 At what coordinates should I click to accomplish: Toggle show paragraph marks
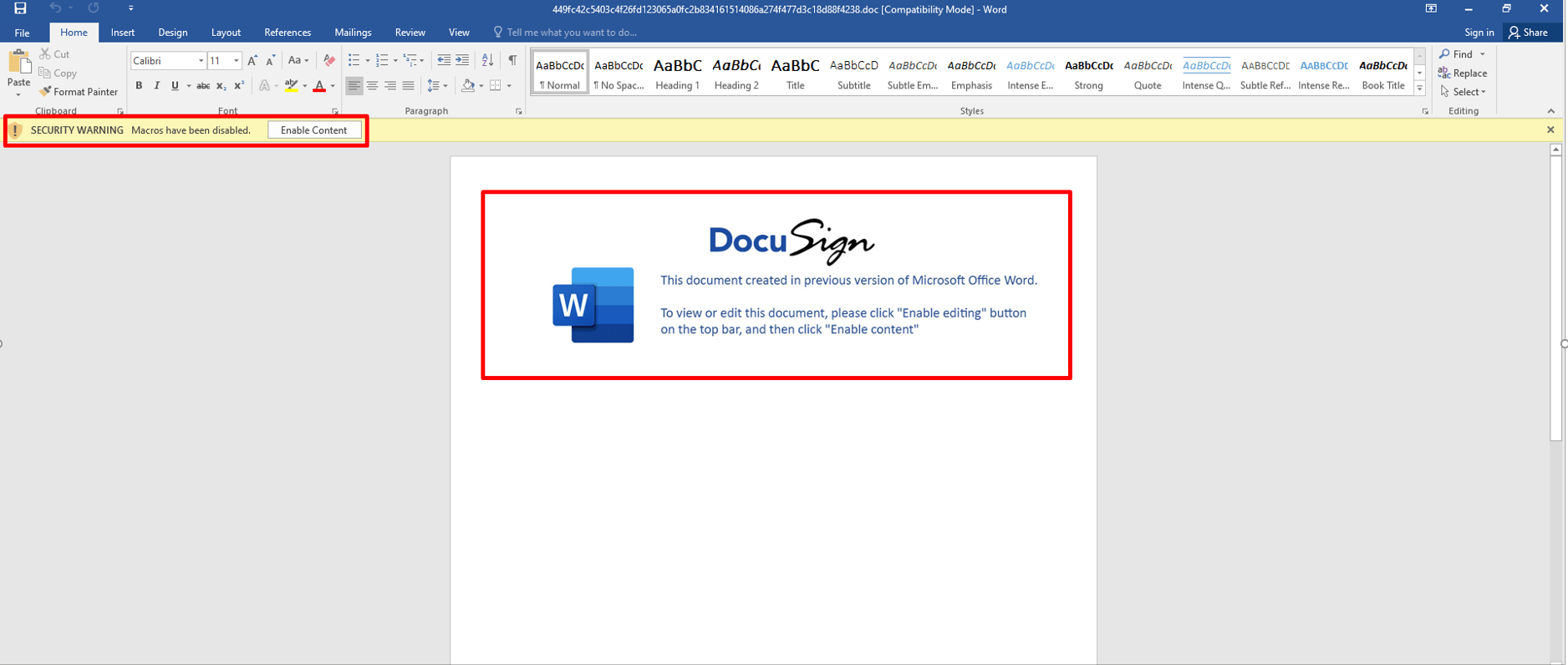(512, 60)
